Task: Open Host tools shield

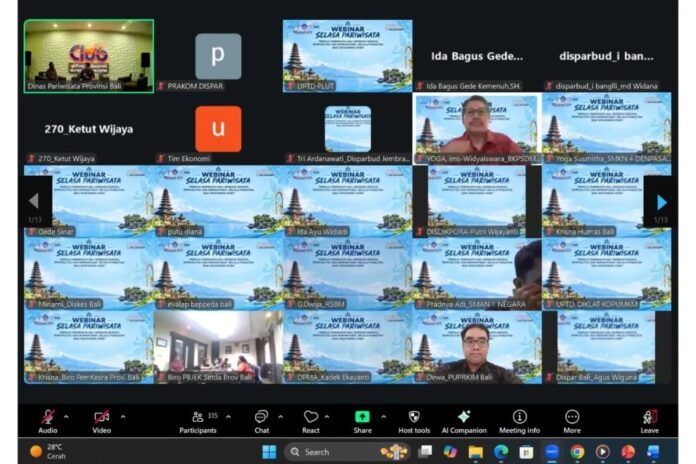Action: point(414,421)
